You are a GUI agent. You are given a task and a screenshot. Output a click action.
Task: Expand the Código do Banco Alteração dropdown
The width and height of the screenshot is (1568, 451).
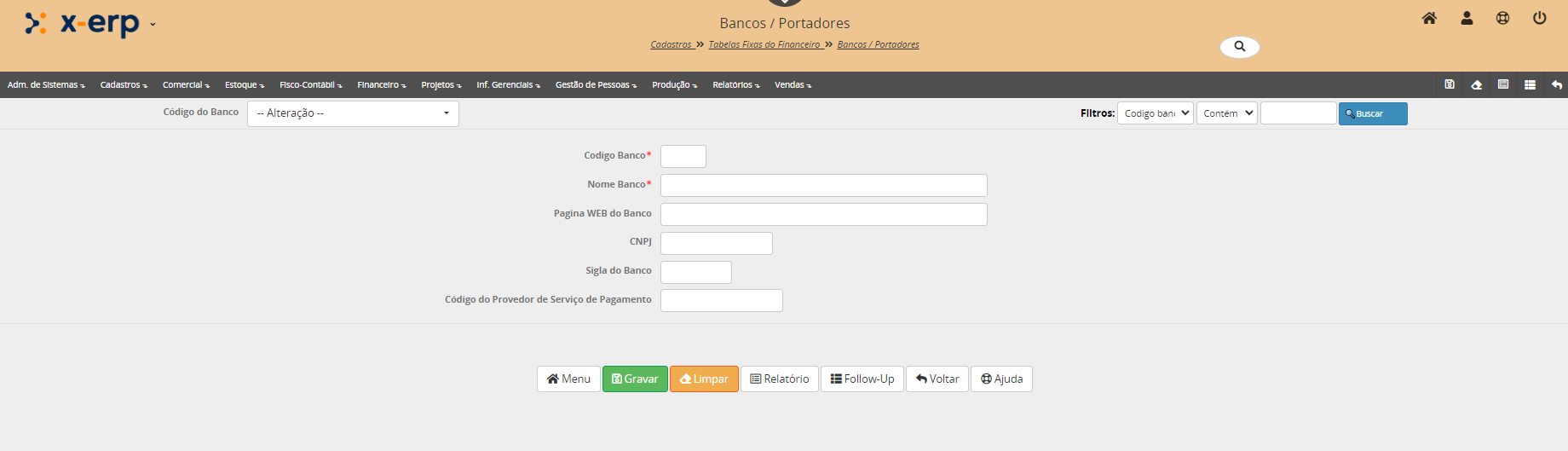tap(353, 113)
